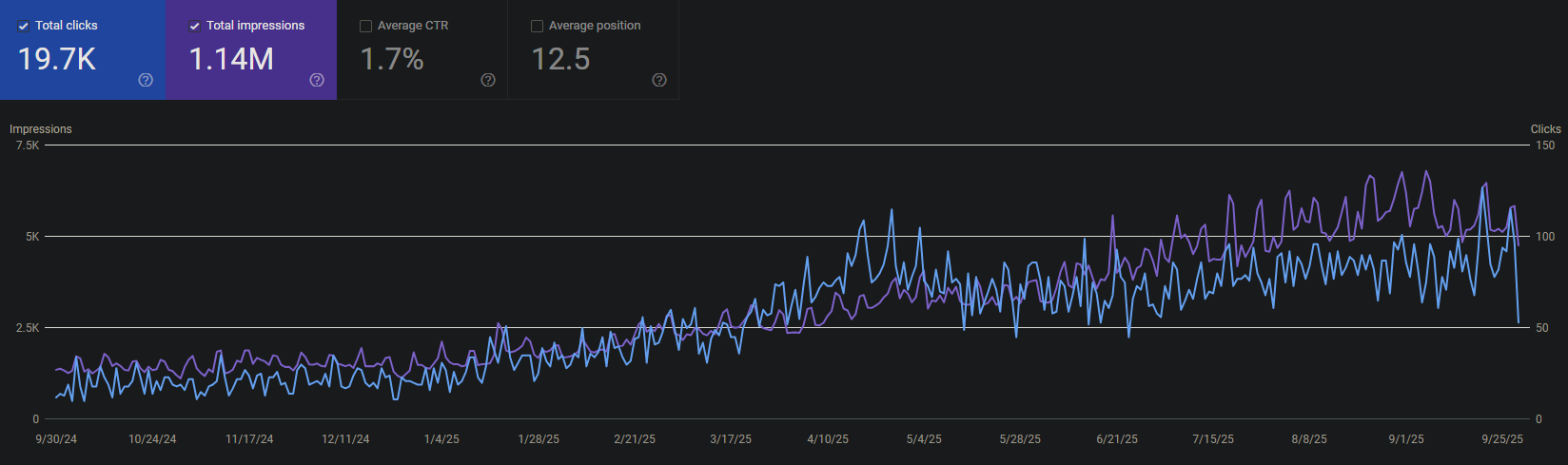Click the help icon on Total clicks card
Image resolution: width=1568 pixels, height=465 pixels.
[x=146, y=80]
